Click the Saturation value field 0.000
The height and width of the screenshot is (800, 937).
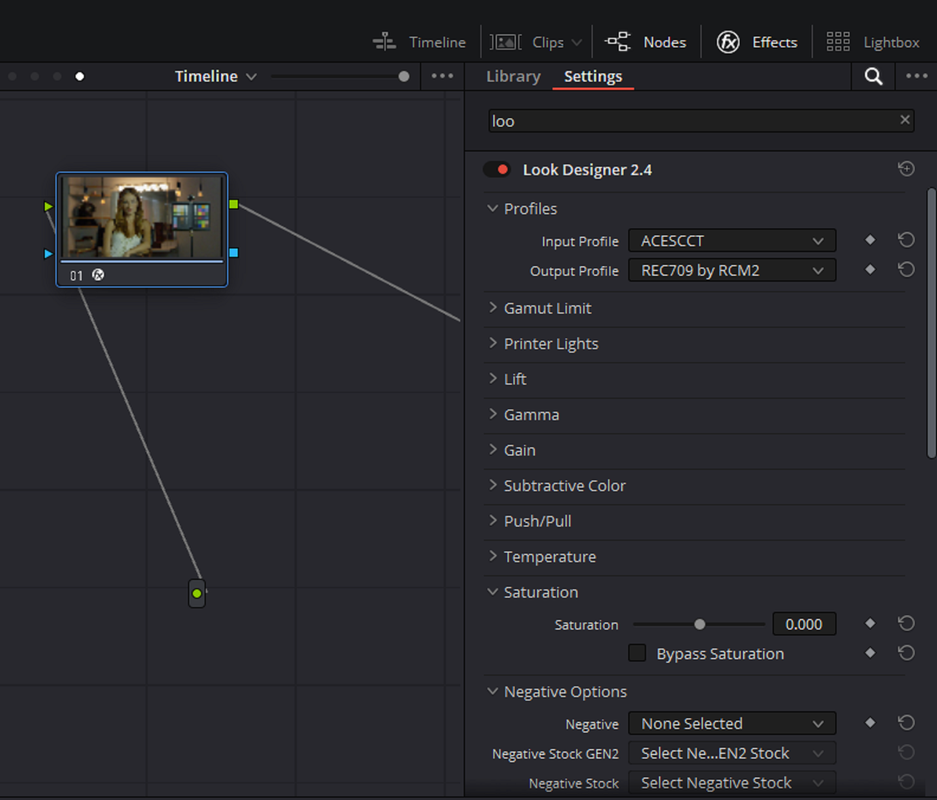[804, 624]
